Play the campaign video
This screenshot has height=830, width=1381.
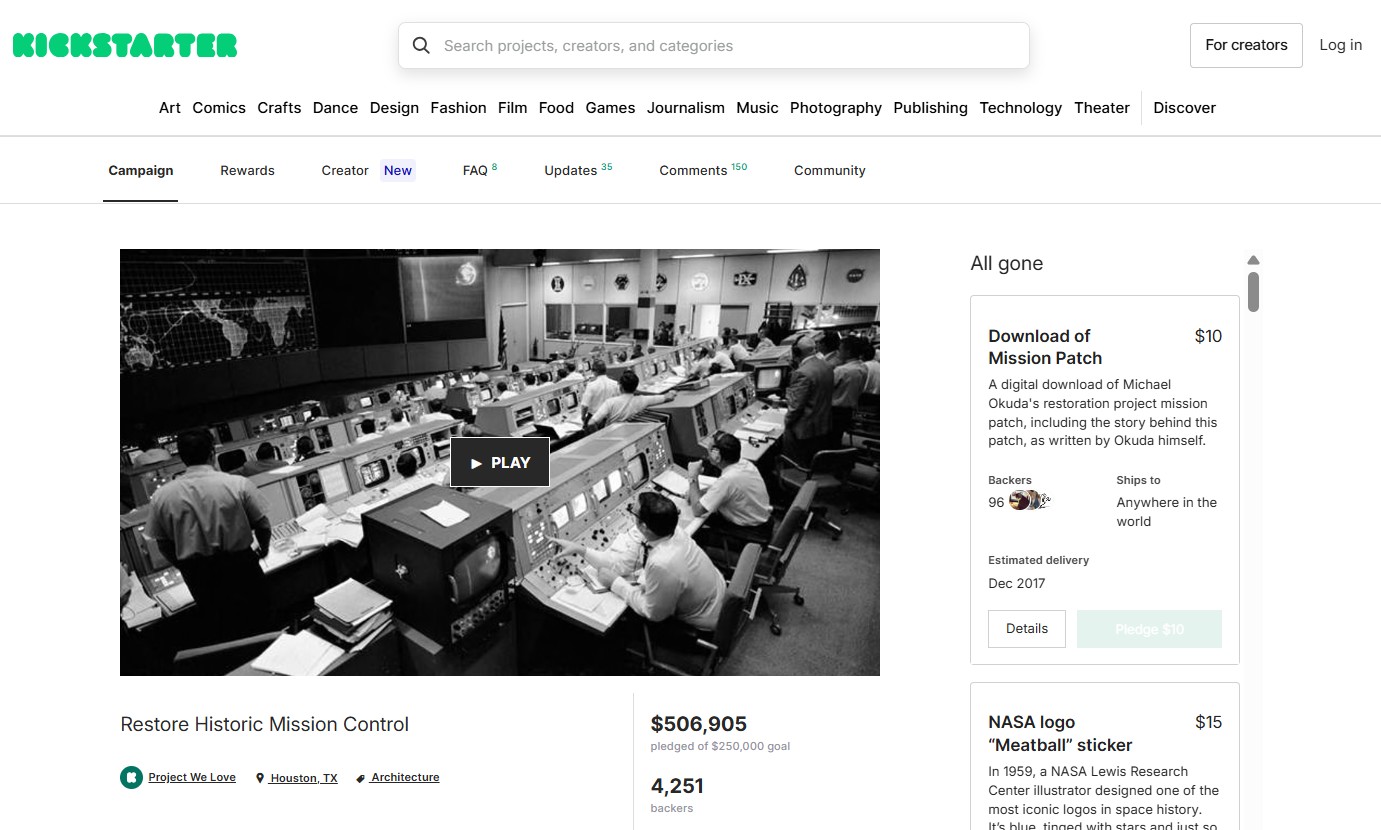pos(500,463)
